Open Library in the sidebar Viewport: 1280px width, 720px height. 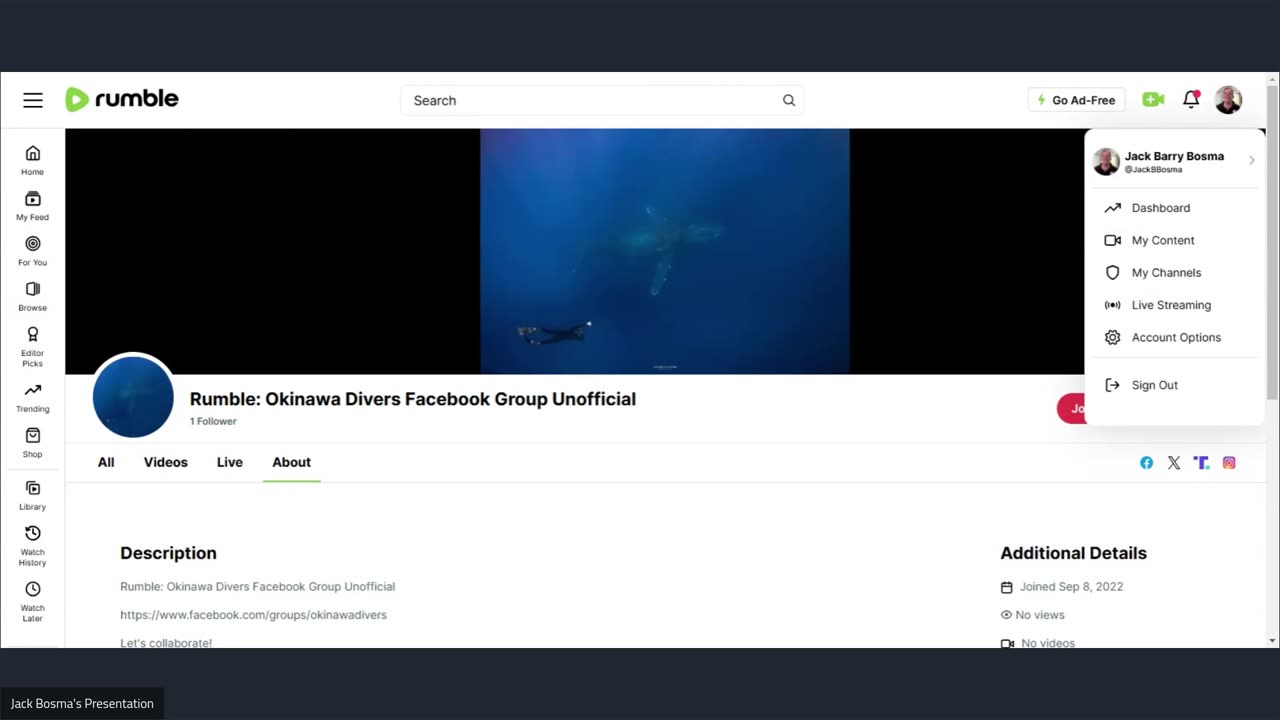tap(33, 495)
